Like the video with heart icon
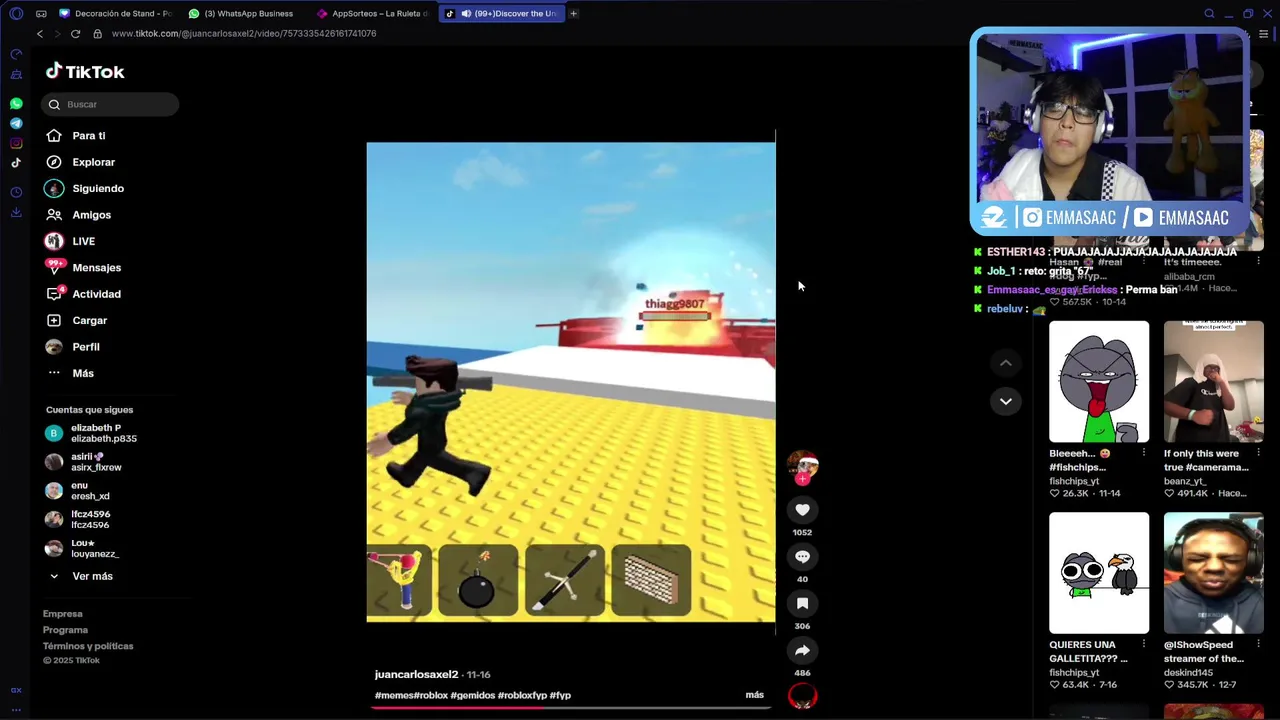 [x=802, y=510]
